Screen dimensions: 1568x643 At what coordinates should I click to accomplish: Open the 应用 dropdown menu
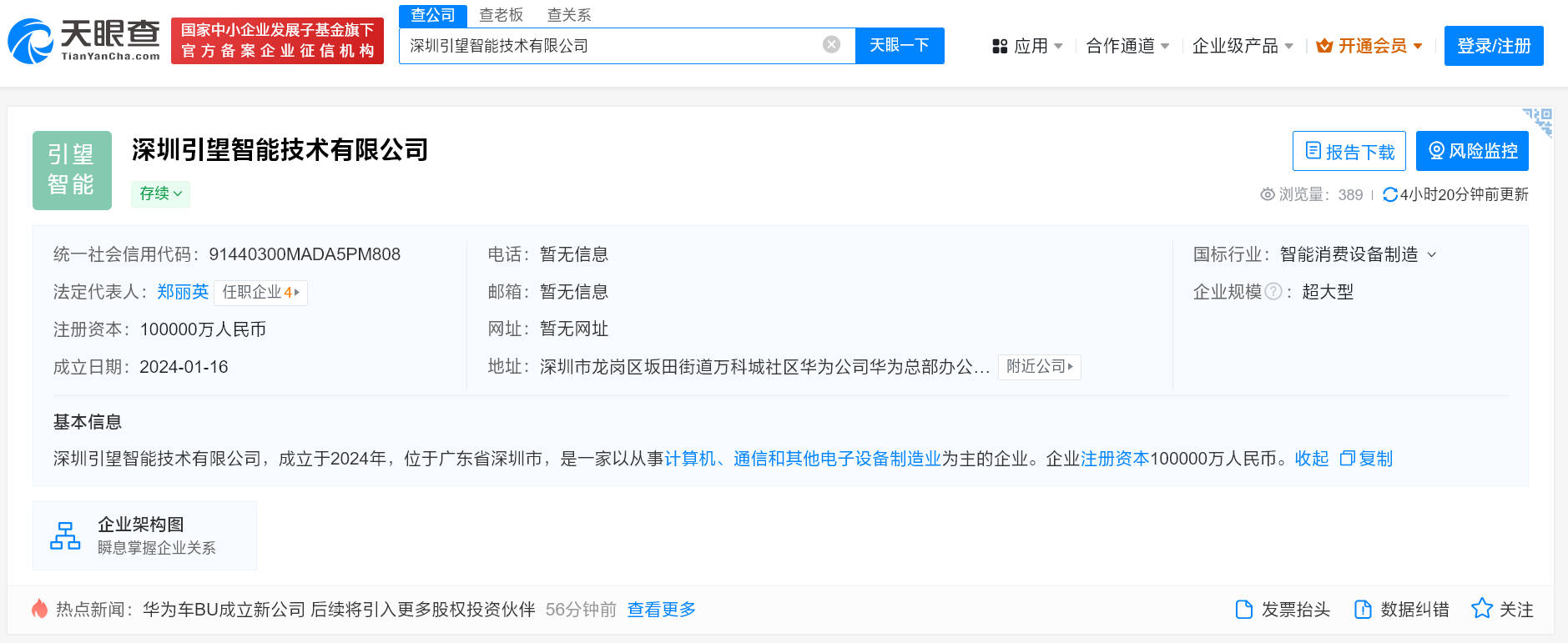click(x=1027, y=46)
